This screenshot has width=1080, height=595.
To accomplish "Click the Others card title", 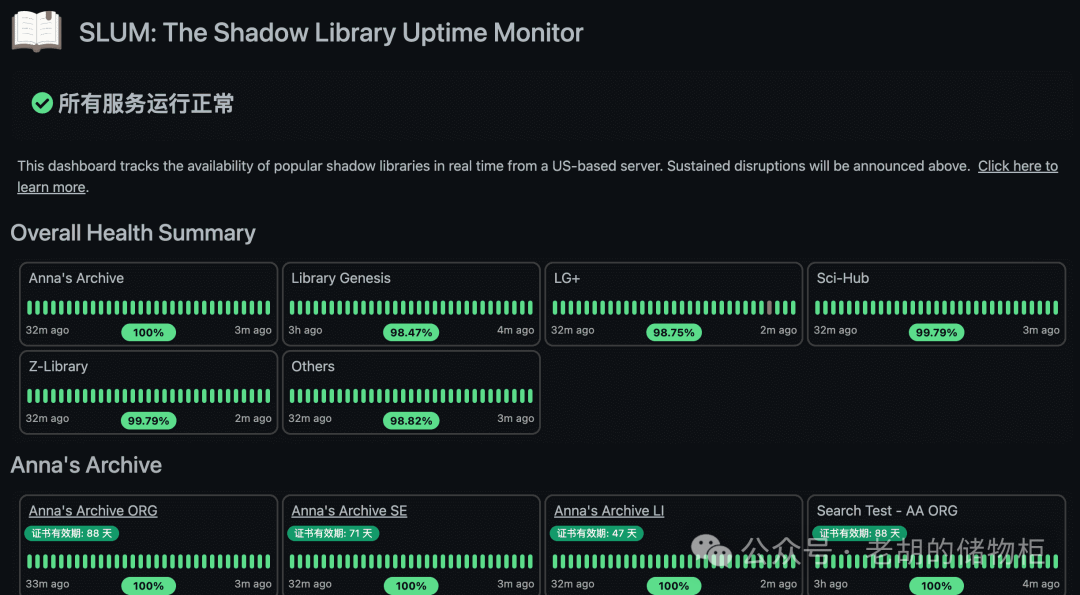I will [x=313, y=366].
